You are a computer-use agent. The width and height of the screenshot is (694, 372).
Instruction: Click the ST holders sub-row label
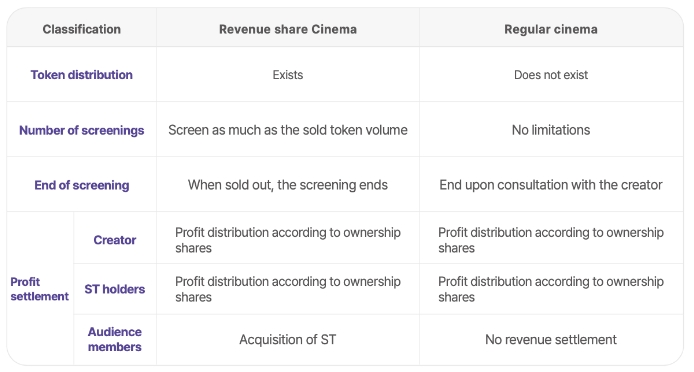click(115, 289)
